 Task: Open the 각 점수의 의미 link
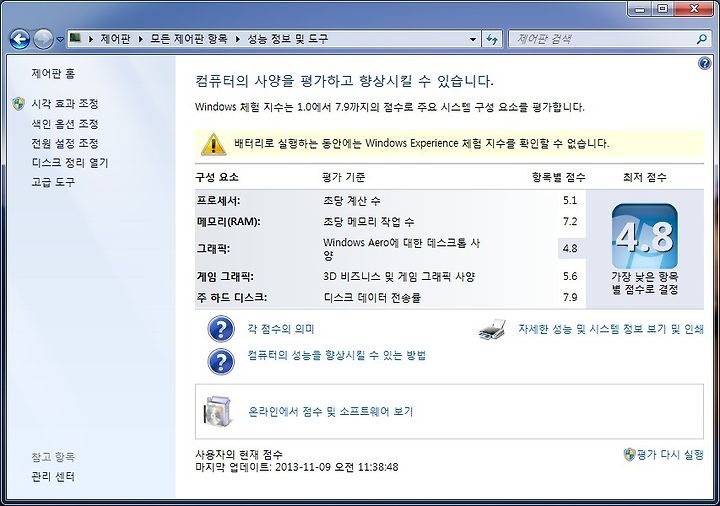(x=281, y=329)
